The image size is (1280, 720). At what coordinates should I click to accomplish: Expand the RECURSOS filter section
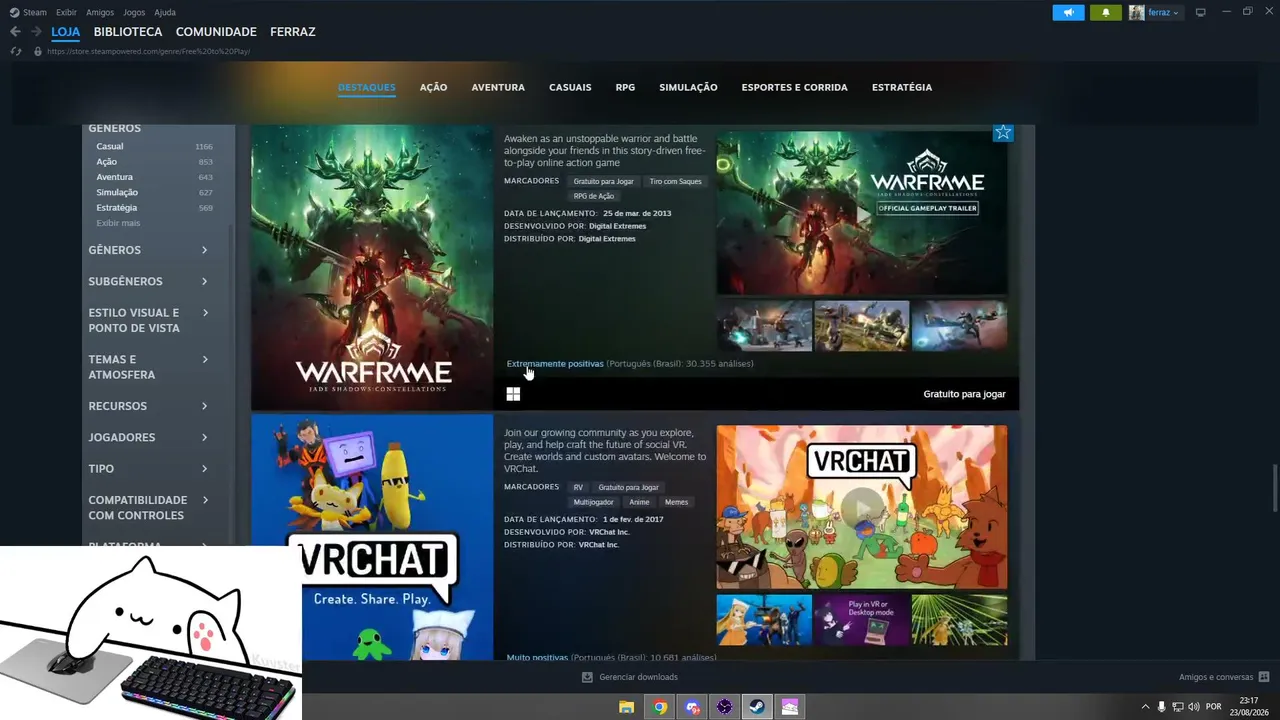click(148, 406)
